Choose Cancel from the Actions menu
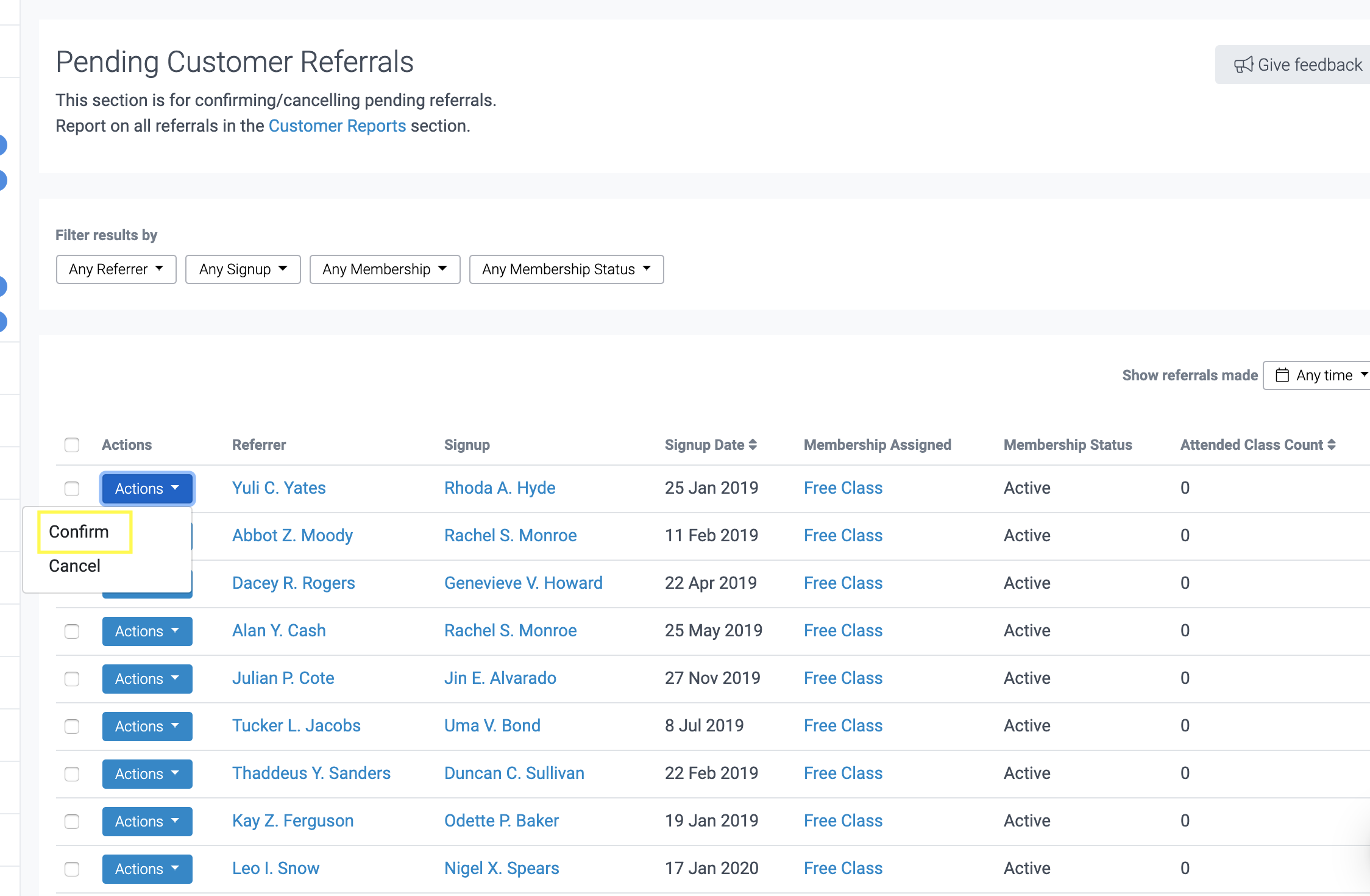Screen dimensions: 1370x896 pyautogui.click(x=75, y=566)
